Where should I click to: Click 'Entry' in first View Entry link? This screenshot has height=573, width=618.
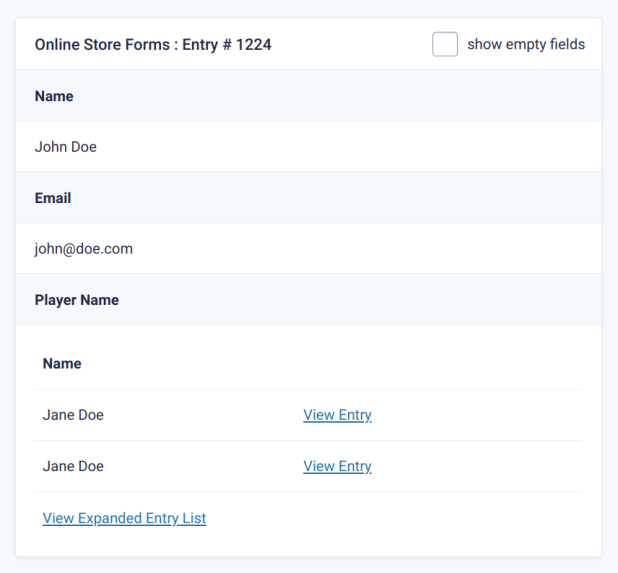point(355,415)
